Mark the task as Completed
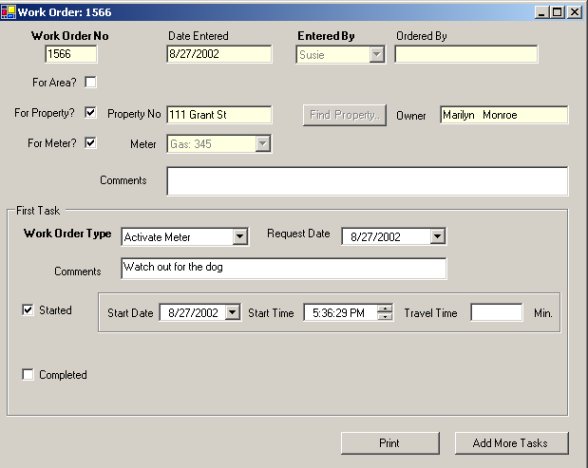 coord(28,374)
